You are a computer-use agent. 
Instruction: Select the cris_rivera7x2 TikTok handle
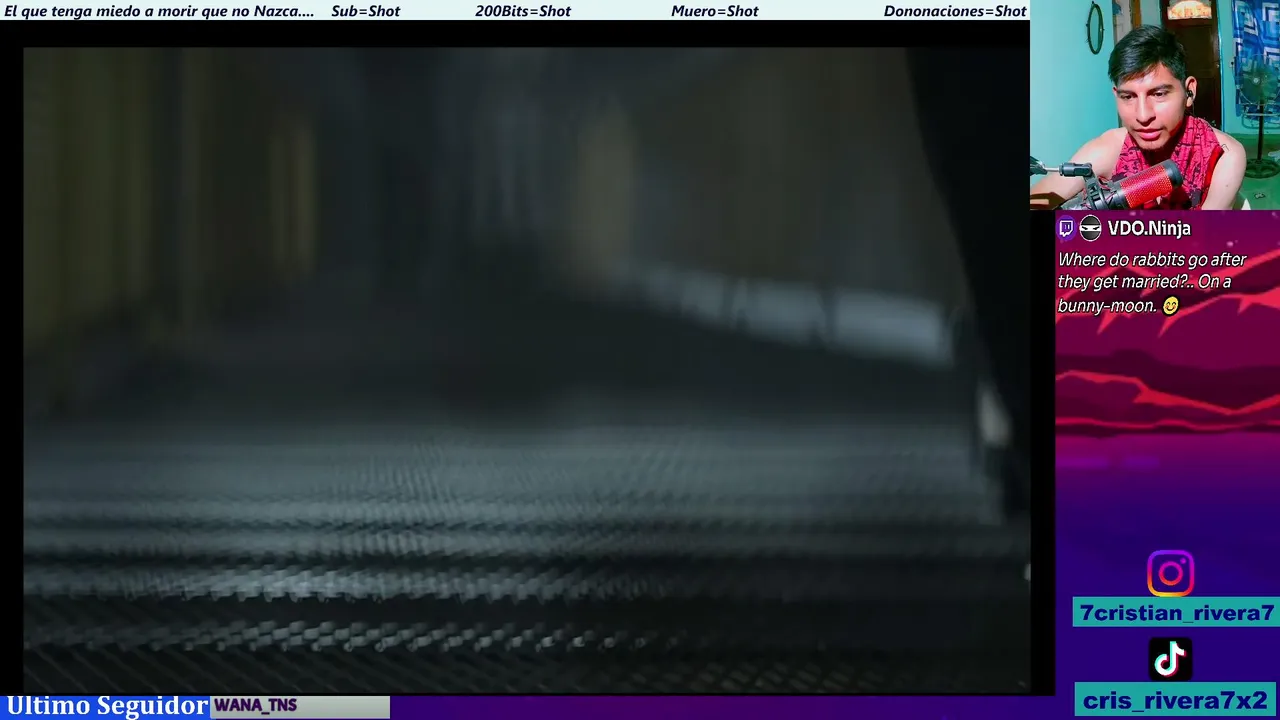pos(1176,700)
